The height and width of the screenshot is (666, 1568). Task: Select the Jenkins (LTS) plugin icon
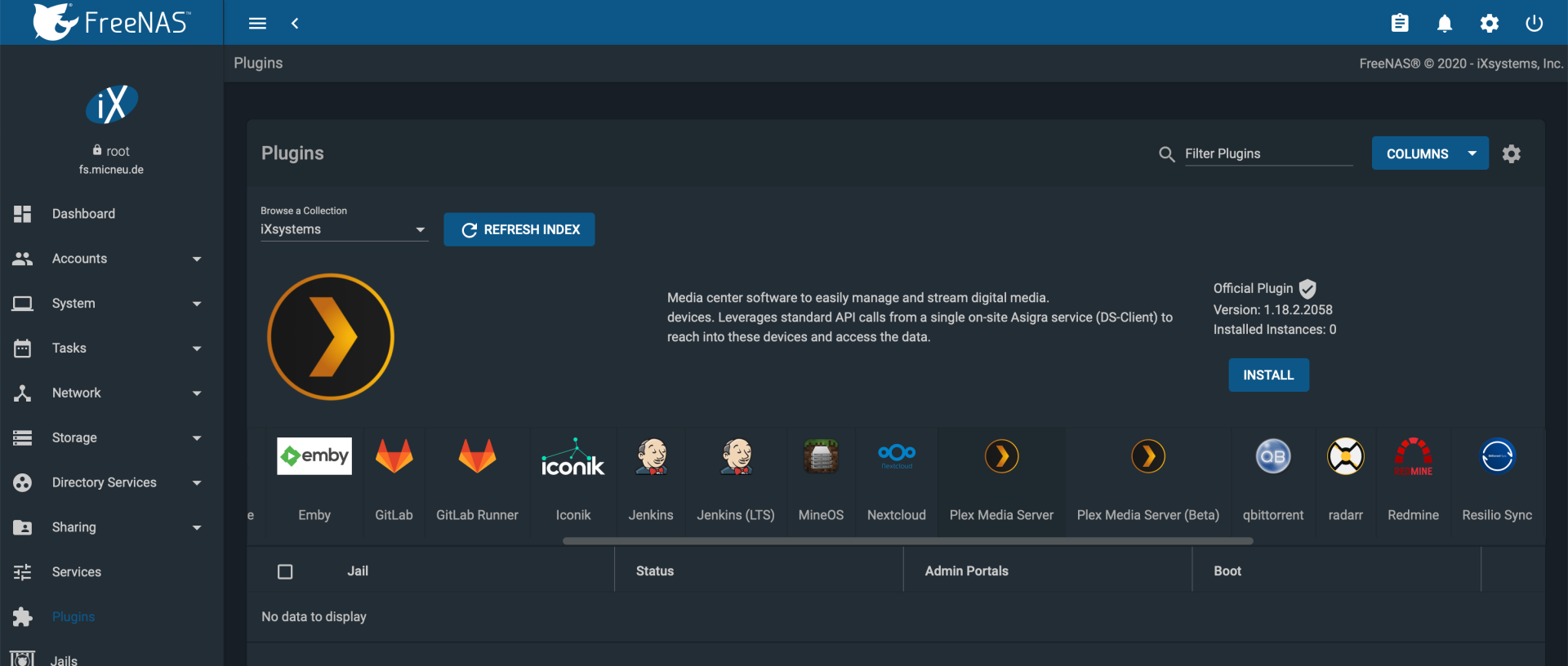pos(736,456)
